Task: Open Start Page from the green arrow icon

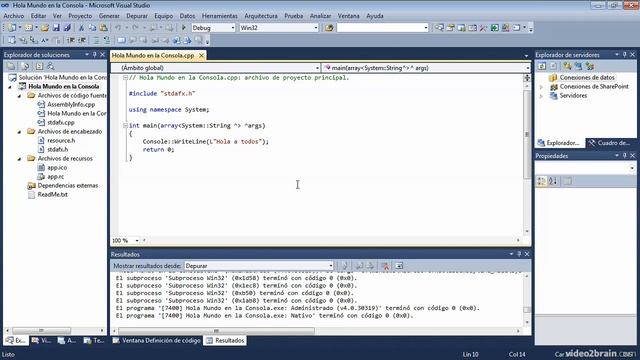Action: pos(494,28)
